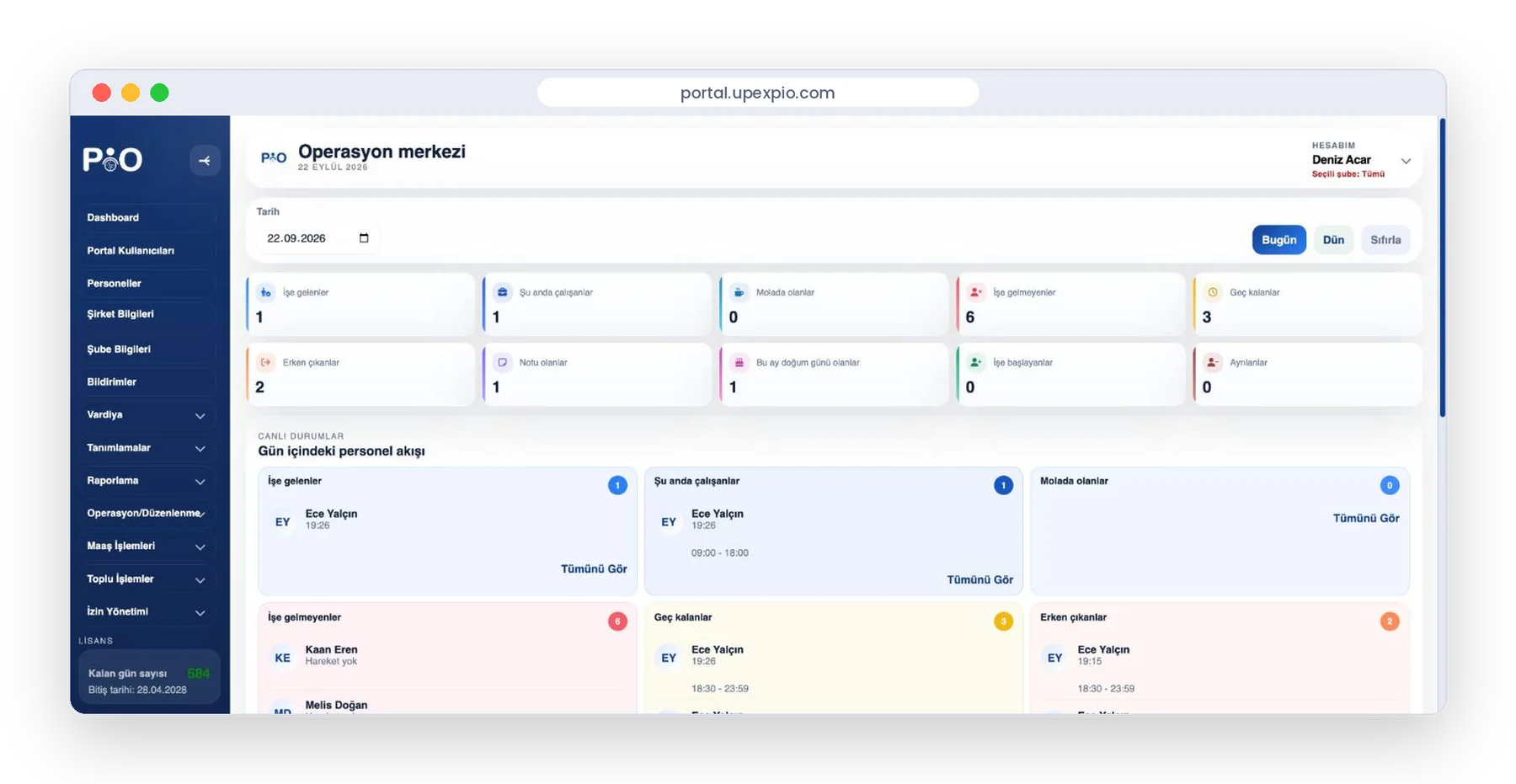Screen dimensions: 1516x784
Task: Click the Ayrılanlar person-minus icon
Action: click(x=1213, y=362)
